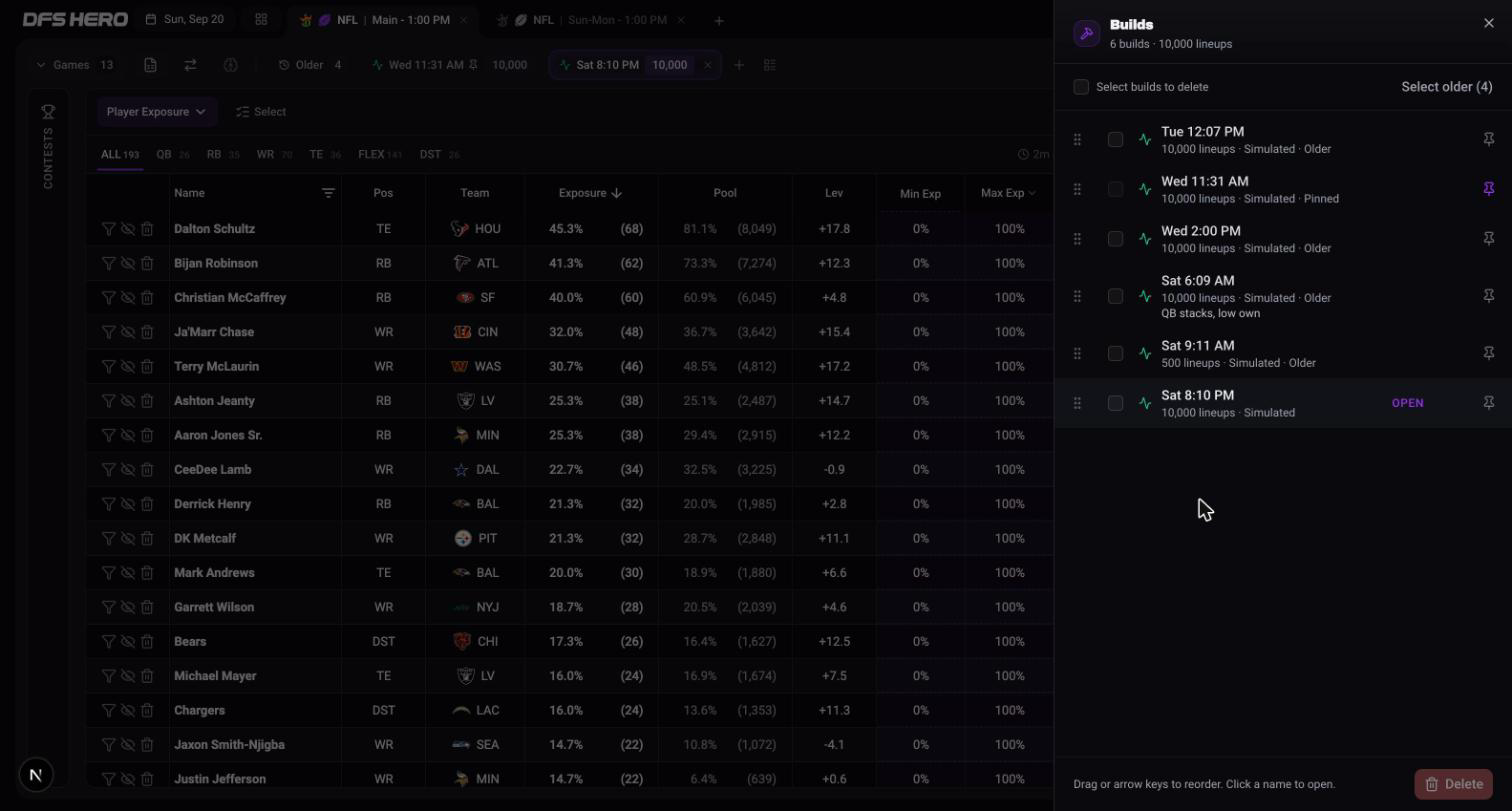1512x811 pixels.
Task: Check the Sat 6:09 AM build checkbox
Action: click(1115, 296)
